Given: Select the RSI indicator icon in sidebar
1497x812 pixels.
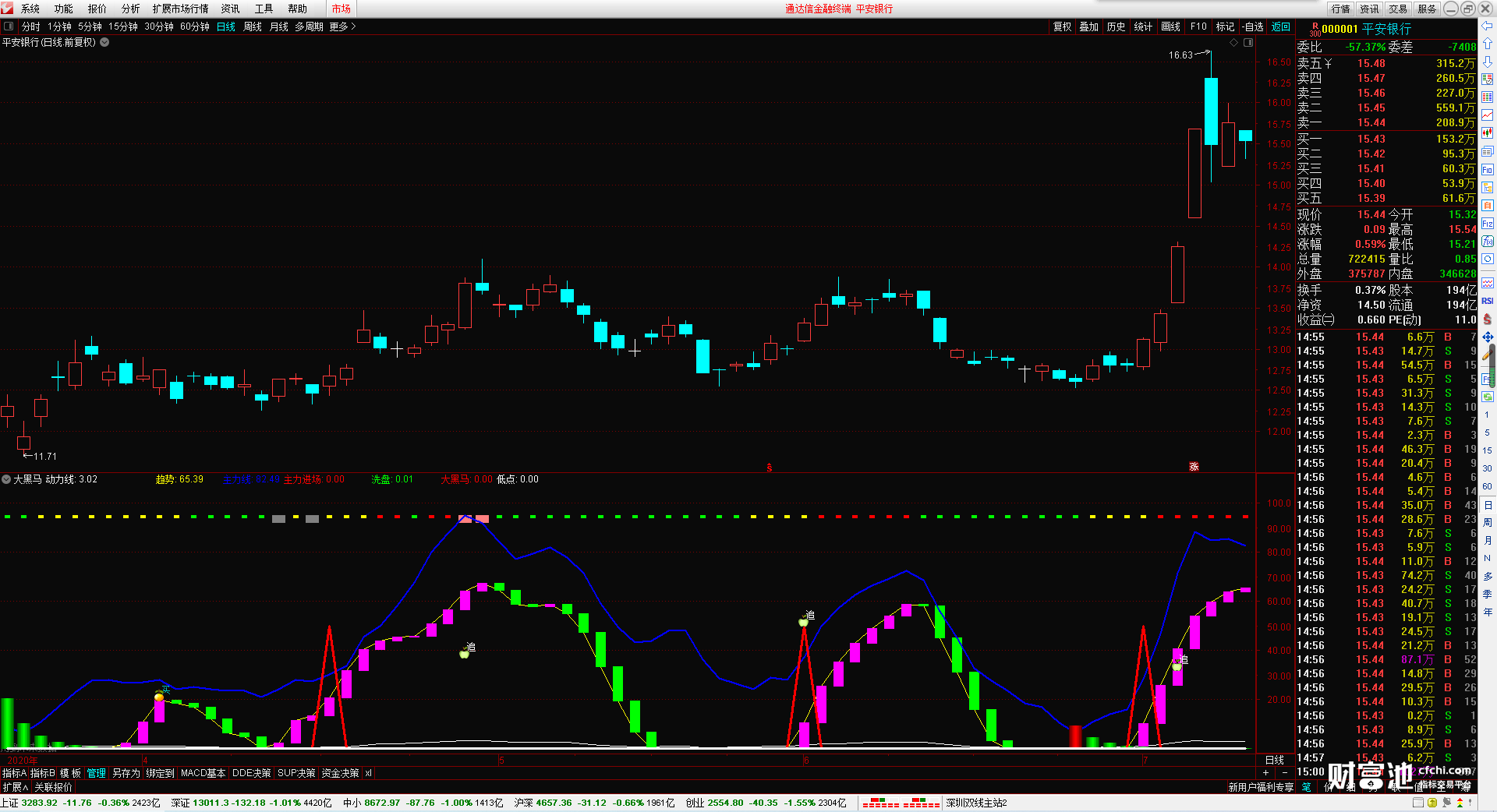Looking at the screenshot, I should click(1487, 301).
